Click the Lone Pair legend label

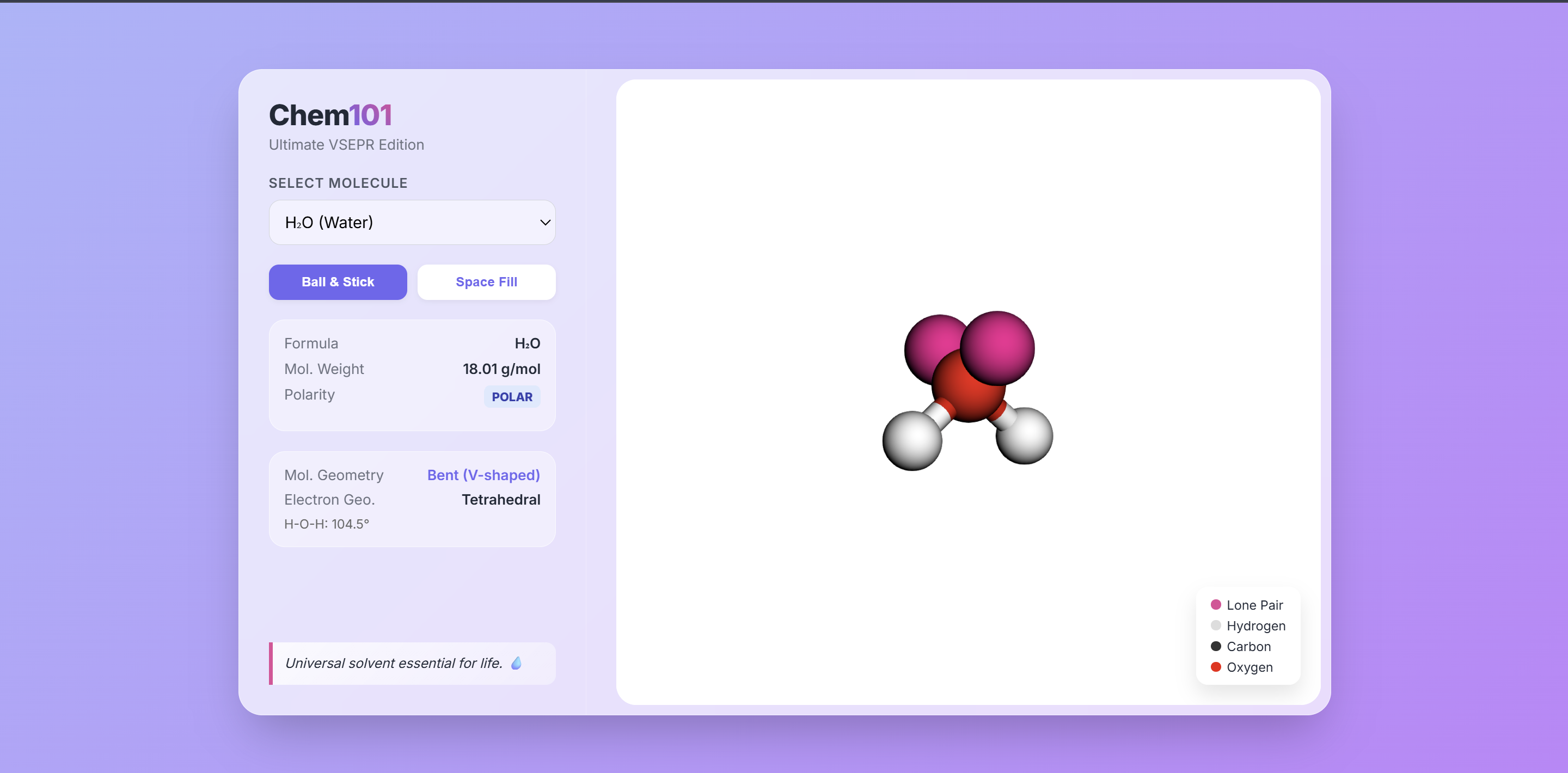pos(1254,605)
